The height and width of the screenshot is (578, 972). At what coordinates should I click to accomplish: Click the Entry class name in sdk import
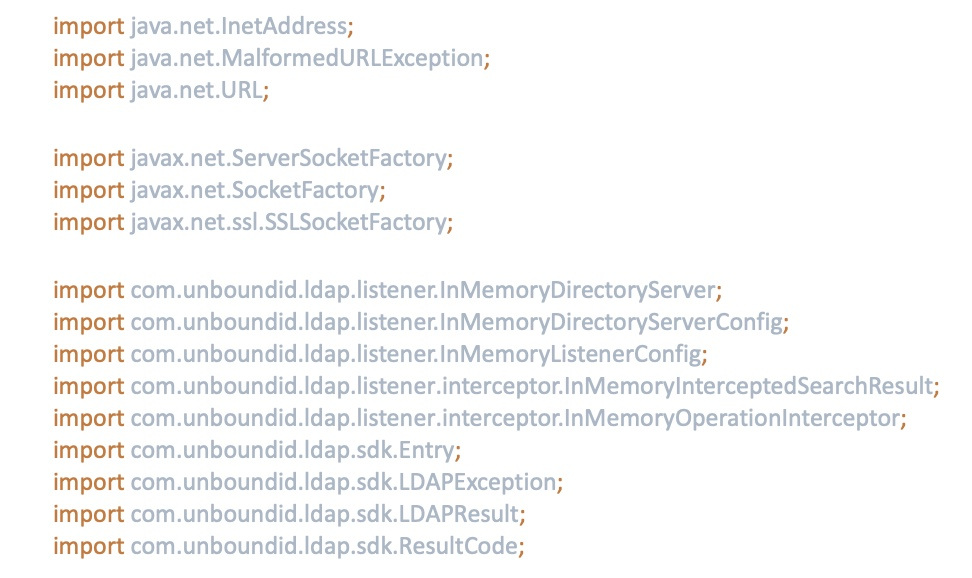coord(431,450)
